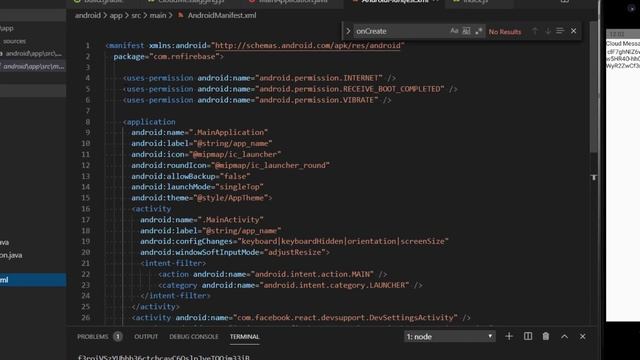Go to previous match arrow

[x=535, y=31]
